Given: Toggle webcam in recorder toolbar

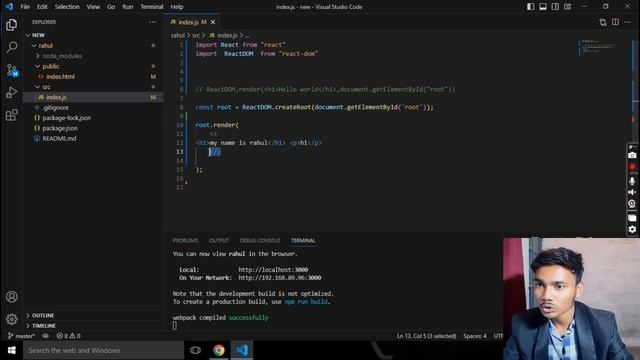Looking at the screenshot, I should pyautogui.click(x=632, y=204).
